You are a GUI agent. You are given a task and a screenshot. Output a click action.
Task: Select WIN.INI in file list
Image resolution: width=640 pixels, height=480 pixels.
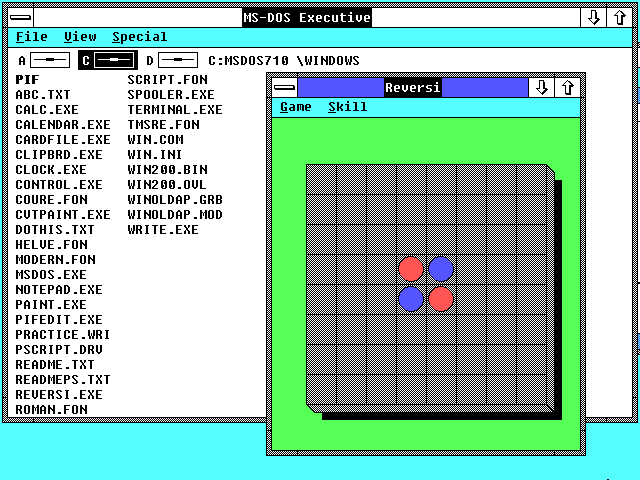coord(155,155)
